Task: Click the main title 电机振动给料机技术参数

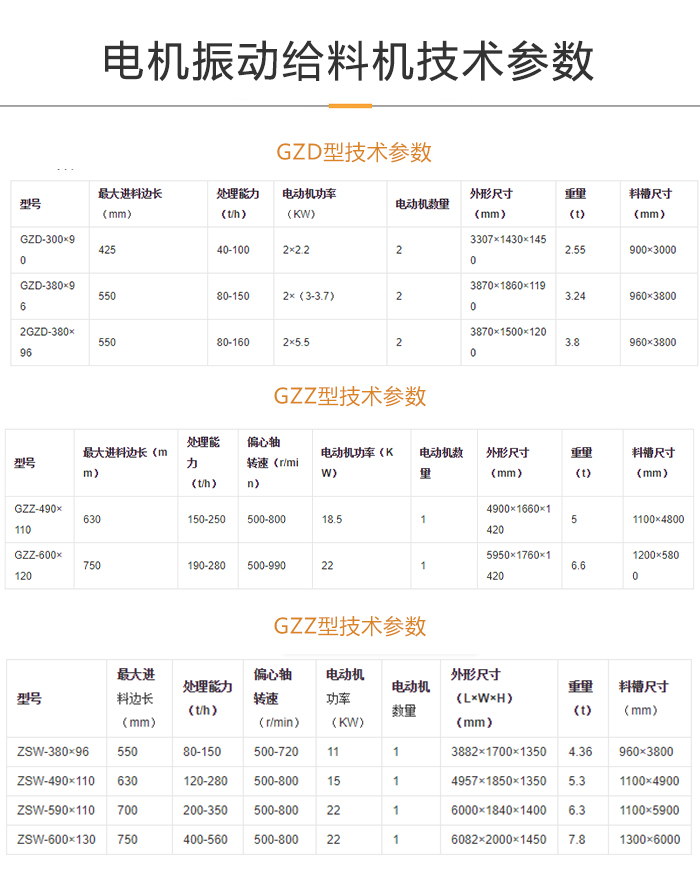Action: click(x=349, y=61)
